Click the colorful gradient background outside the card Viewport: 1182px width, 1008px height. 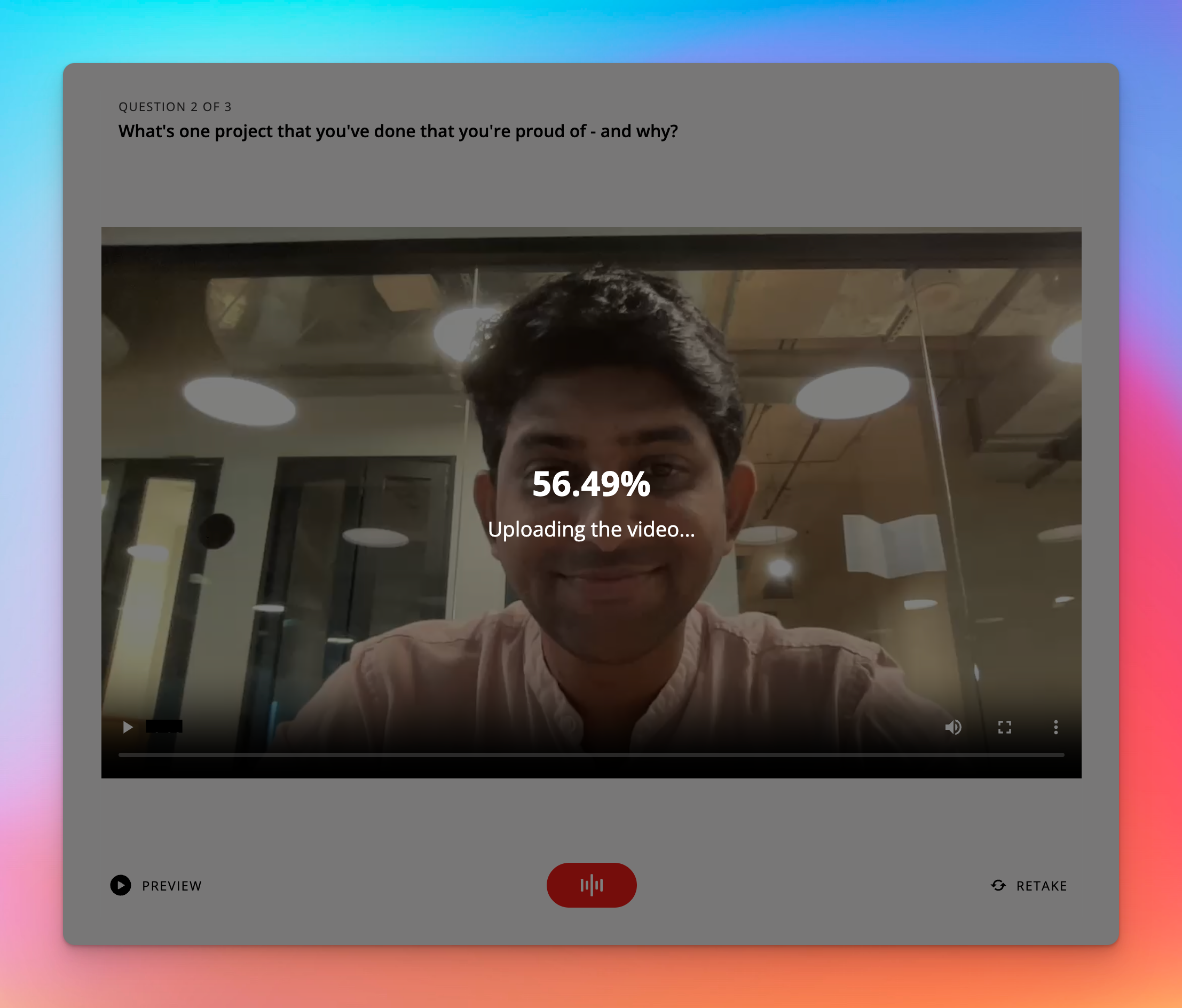591,28
